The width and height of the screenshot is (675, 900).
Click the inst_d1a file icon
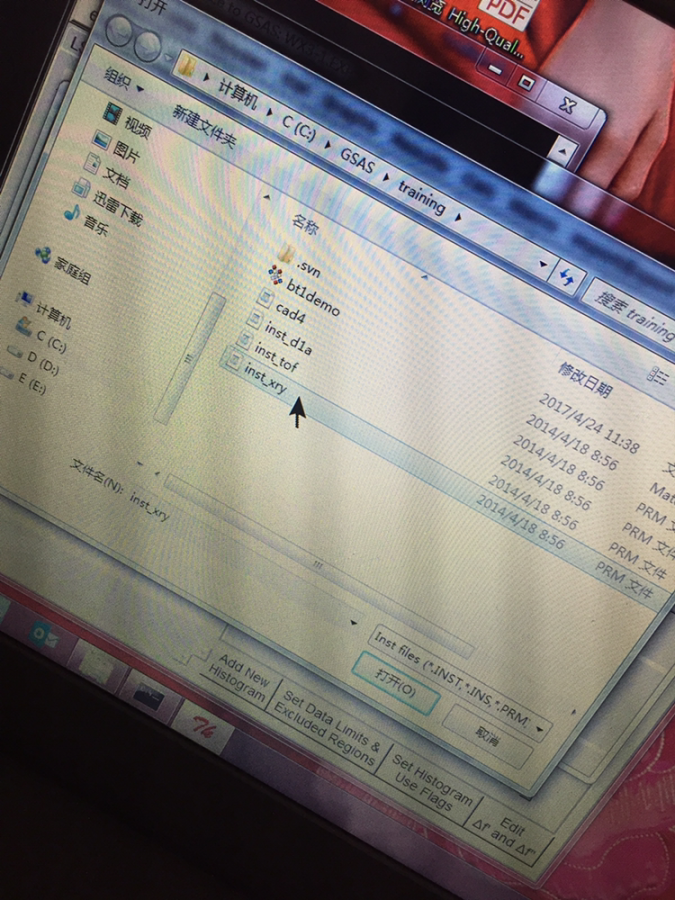pyautogui.click(x=255, y=319)
